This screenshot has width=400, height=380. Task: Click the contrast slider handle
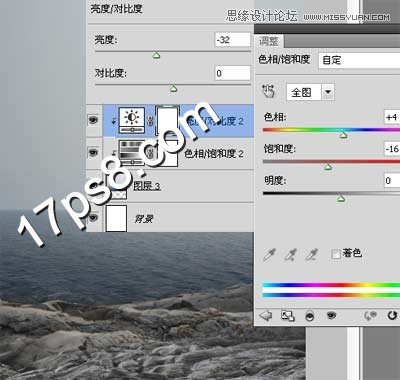[x=173, y=89]
